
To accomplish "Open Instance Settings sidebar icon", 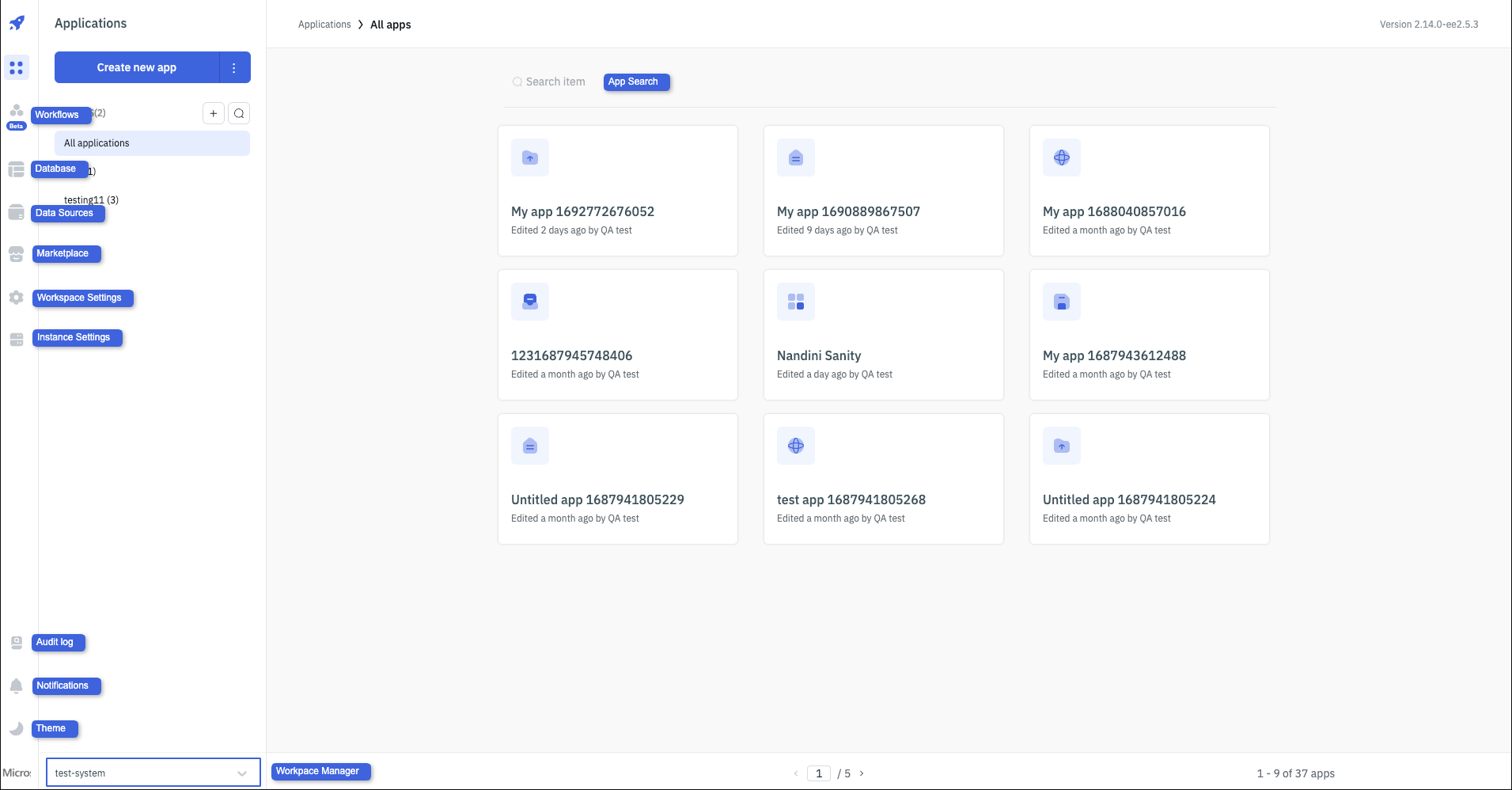I will (x=17, y=339).
